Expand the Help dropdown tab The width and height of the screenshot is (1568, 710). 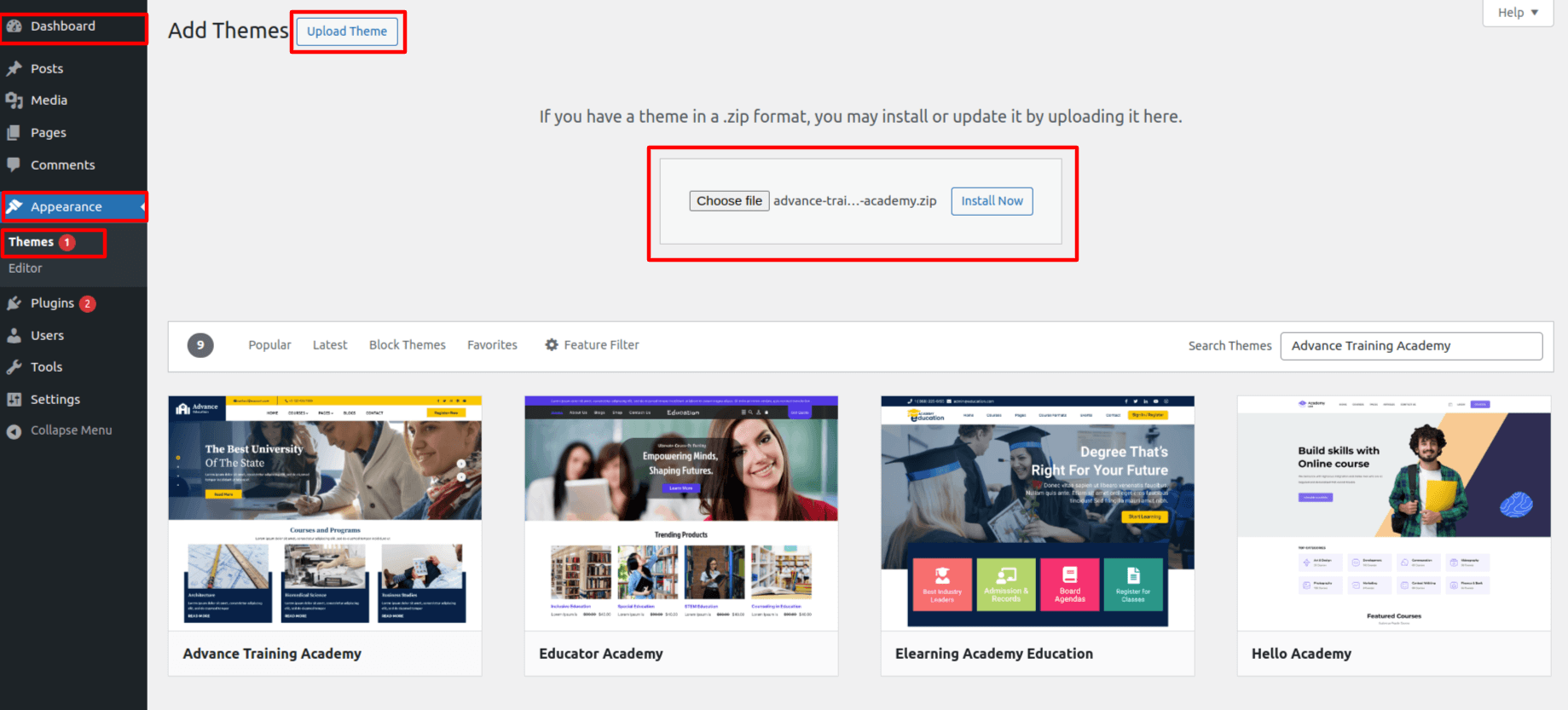pos(1518,13)
